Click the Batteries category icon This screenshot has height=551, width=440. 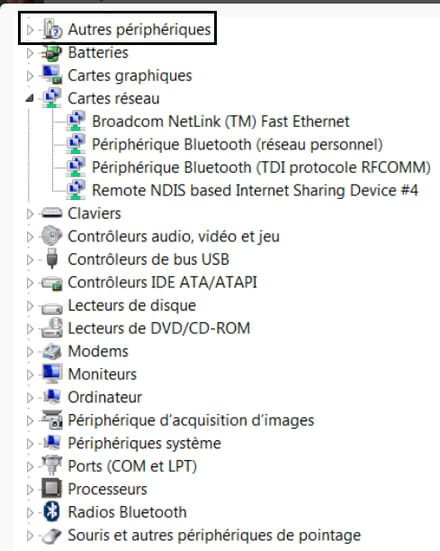(x=52, y=53)
